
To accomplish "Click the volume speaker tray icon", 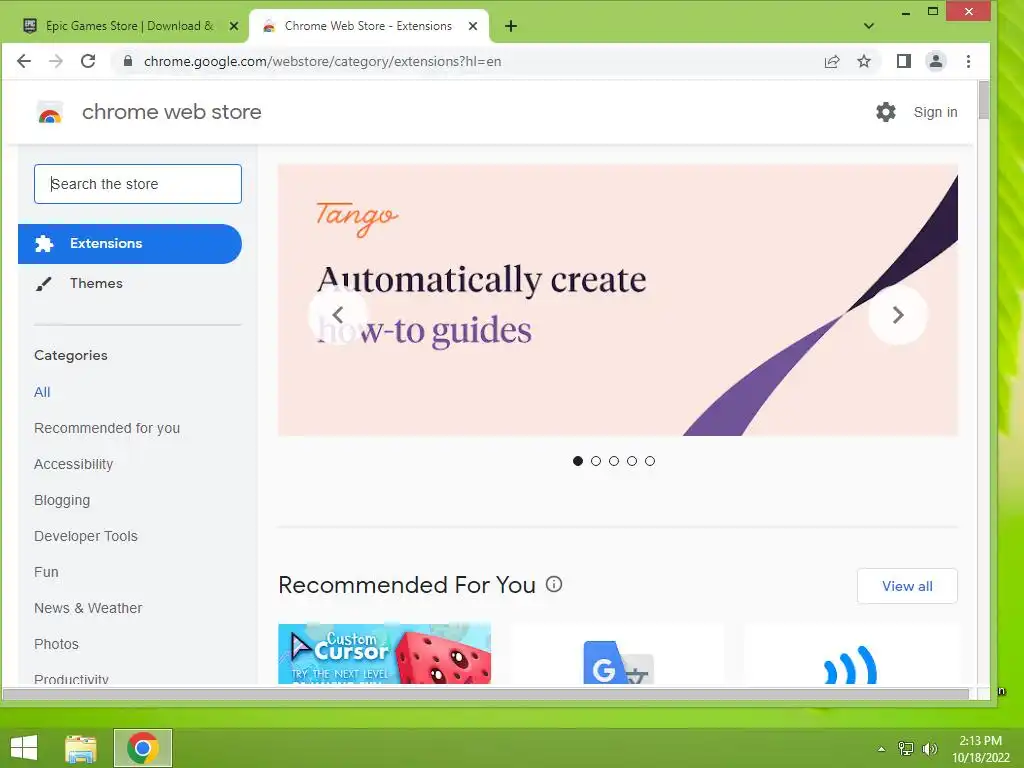I will (929, 748).
